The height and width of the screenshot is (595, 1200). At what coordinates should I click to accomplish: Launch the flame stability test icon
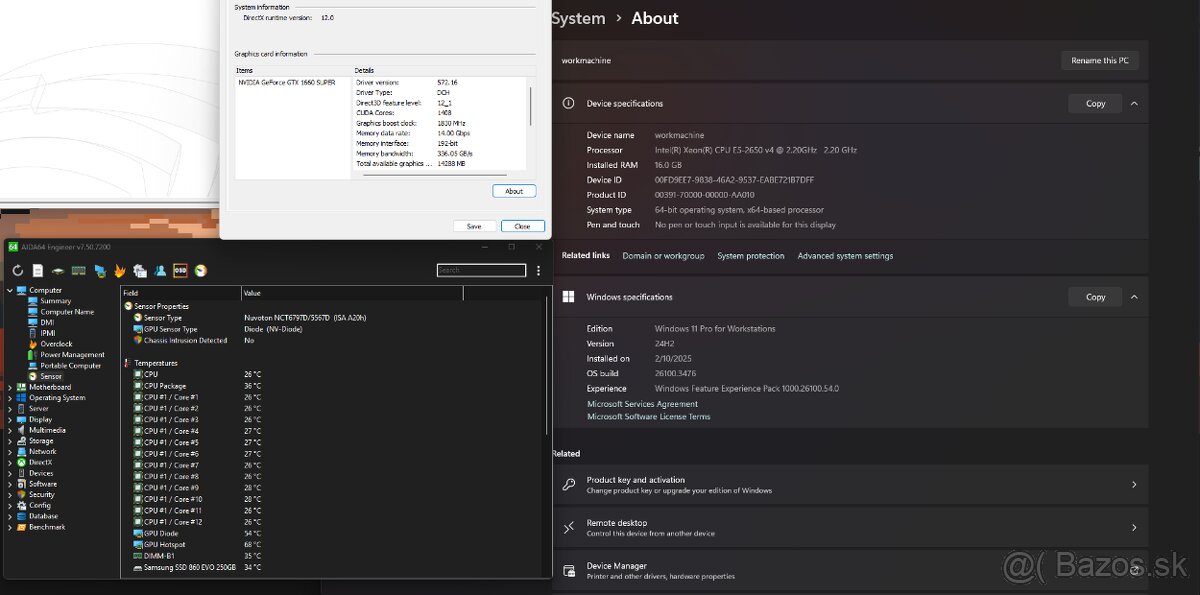point(119,270)
